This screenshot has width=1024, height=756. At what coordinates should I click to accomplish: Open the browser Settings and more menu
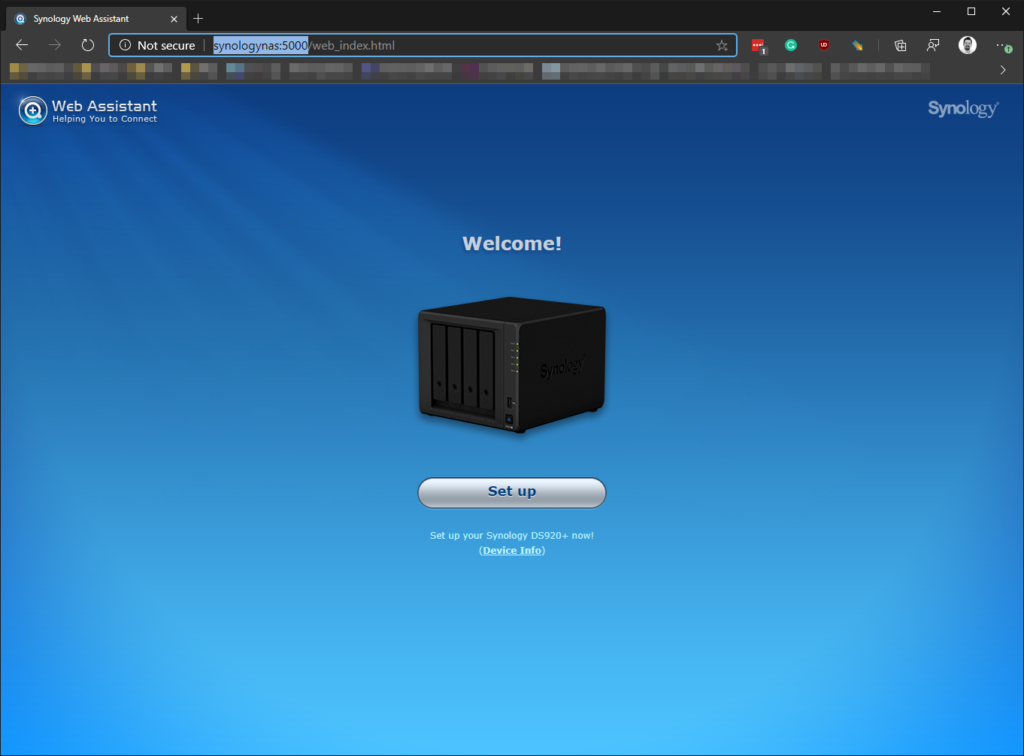[1003, 45]
